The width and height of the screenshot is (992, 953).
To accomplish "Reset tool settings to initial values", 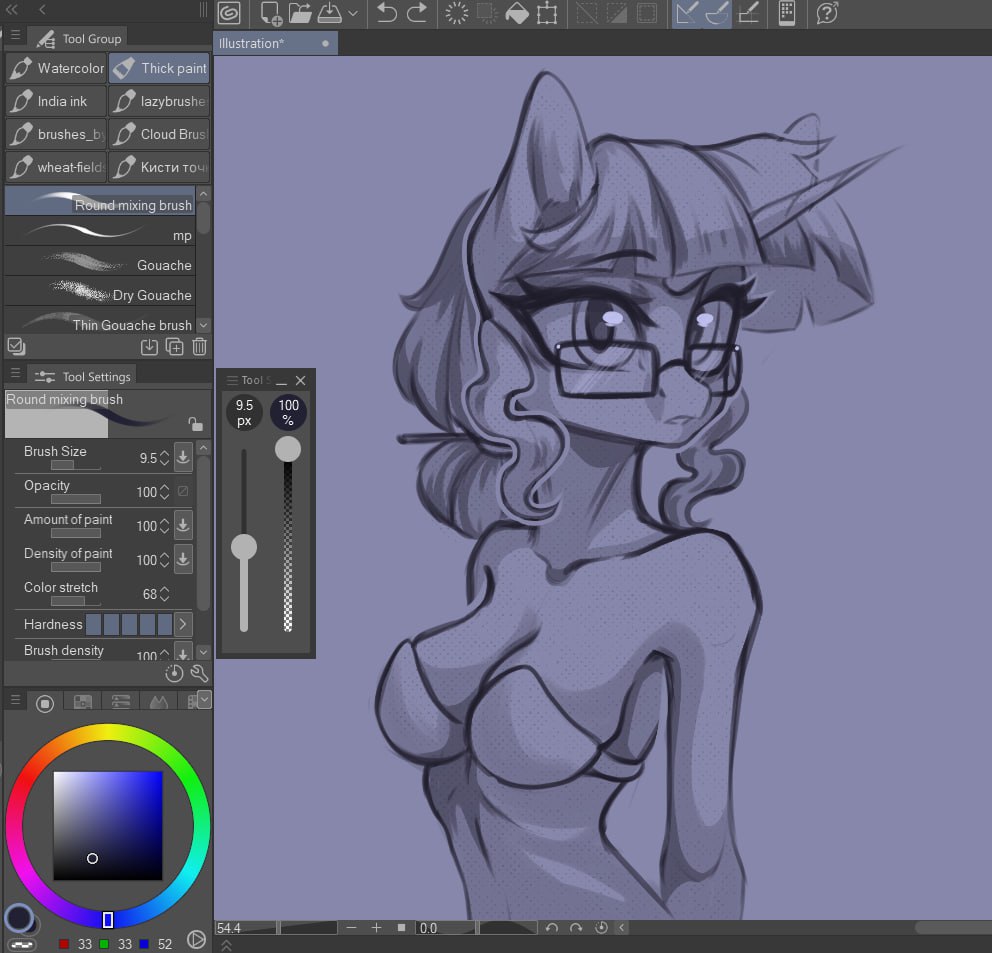I will click(x=174, y=673).
